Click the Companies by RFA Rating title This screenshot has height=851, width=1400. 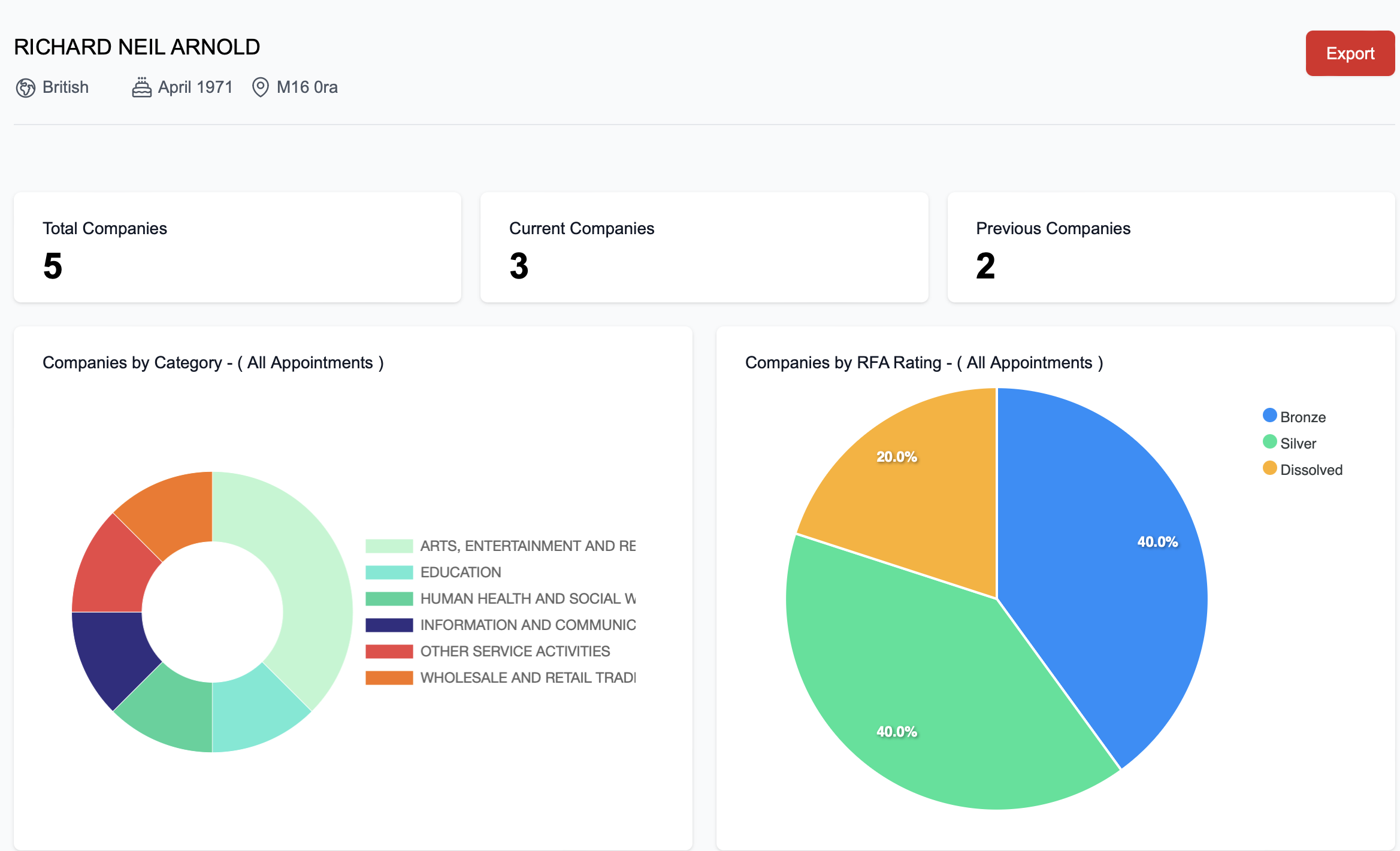click(924, 362)
